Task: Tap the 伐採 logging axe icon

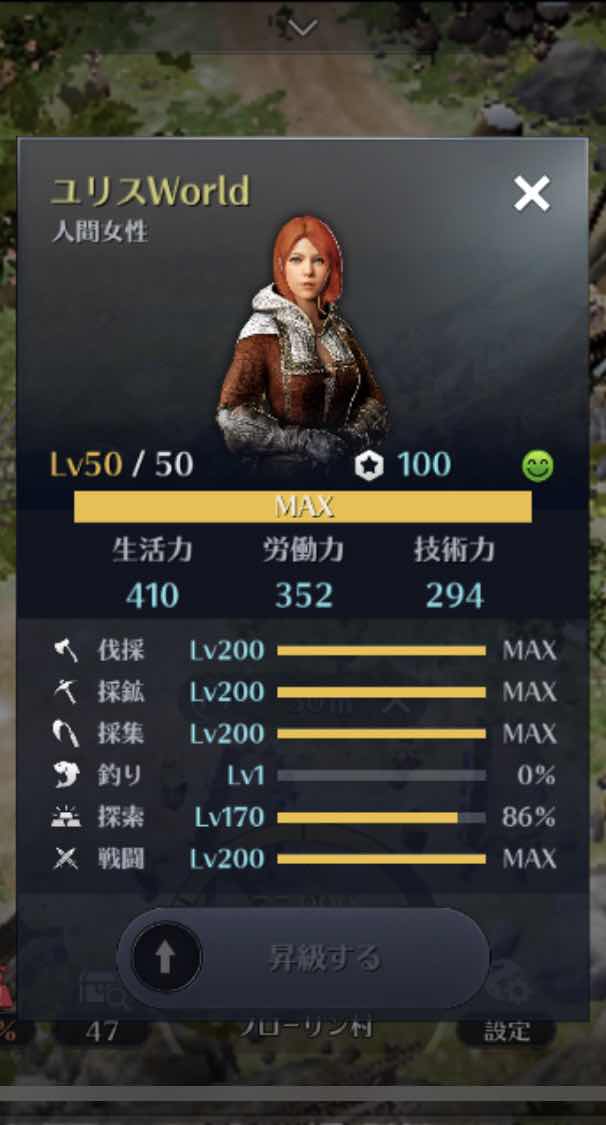Action: [x=66, y=650]
